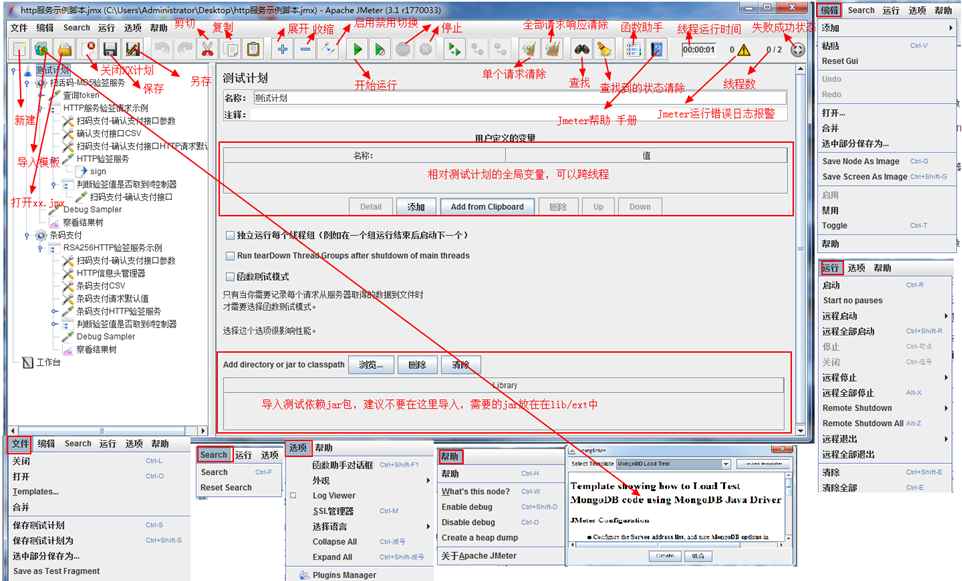Click the Save As toolbar icon

tap(133, 49)
